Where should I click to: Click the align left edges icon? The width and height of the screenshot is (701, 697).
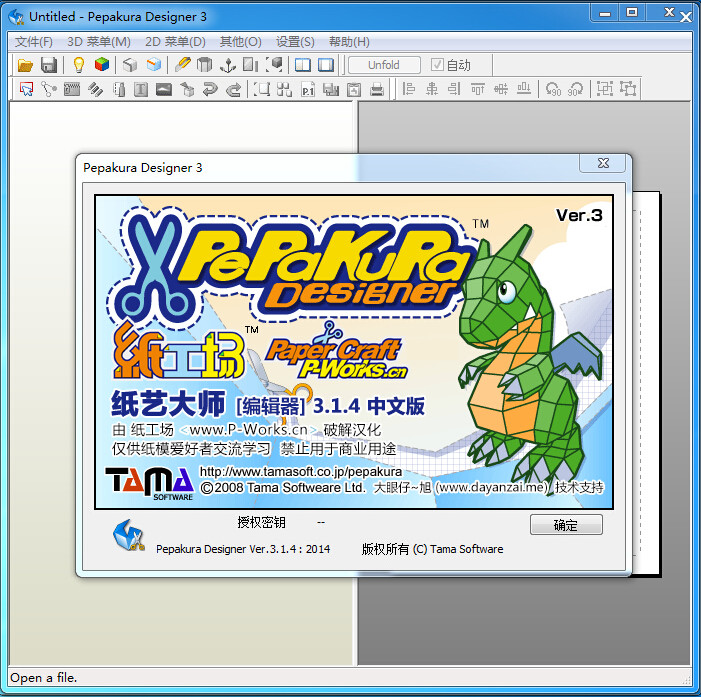(409, 89)
